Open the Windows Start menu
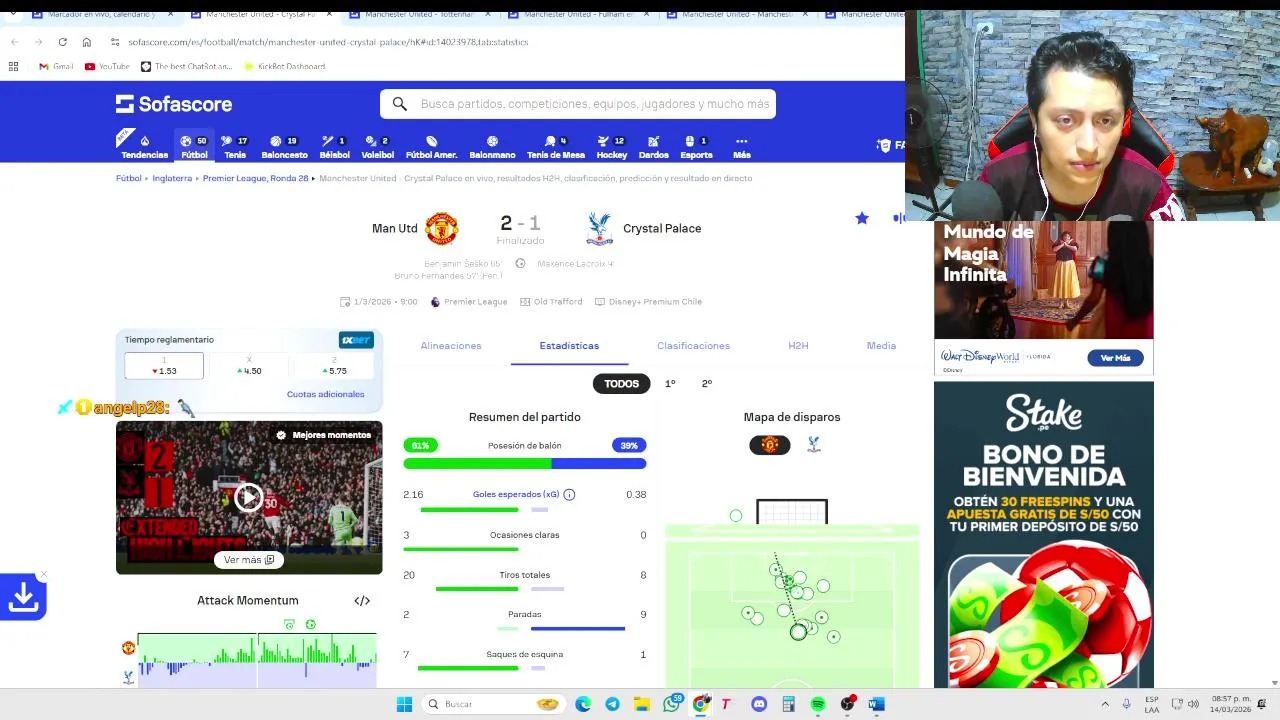Image resolution: width=1280 pixels, height=720 pixels. [404, 704]
